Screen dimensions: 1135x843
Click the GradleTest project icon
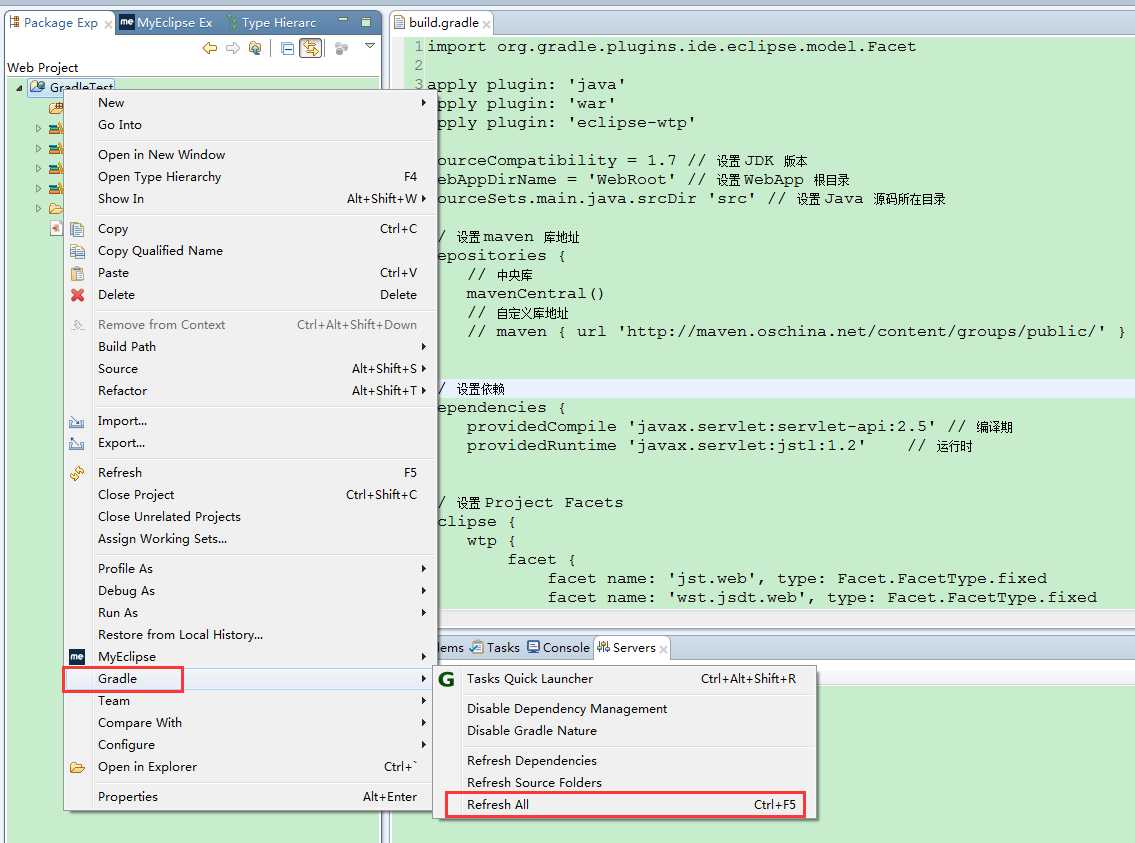(x=38, y=87)
